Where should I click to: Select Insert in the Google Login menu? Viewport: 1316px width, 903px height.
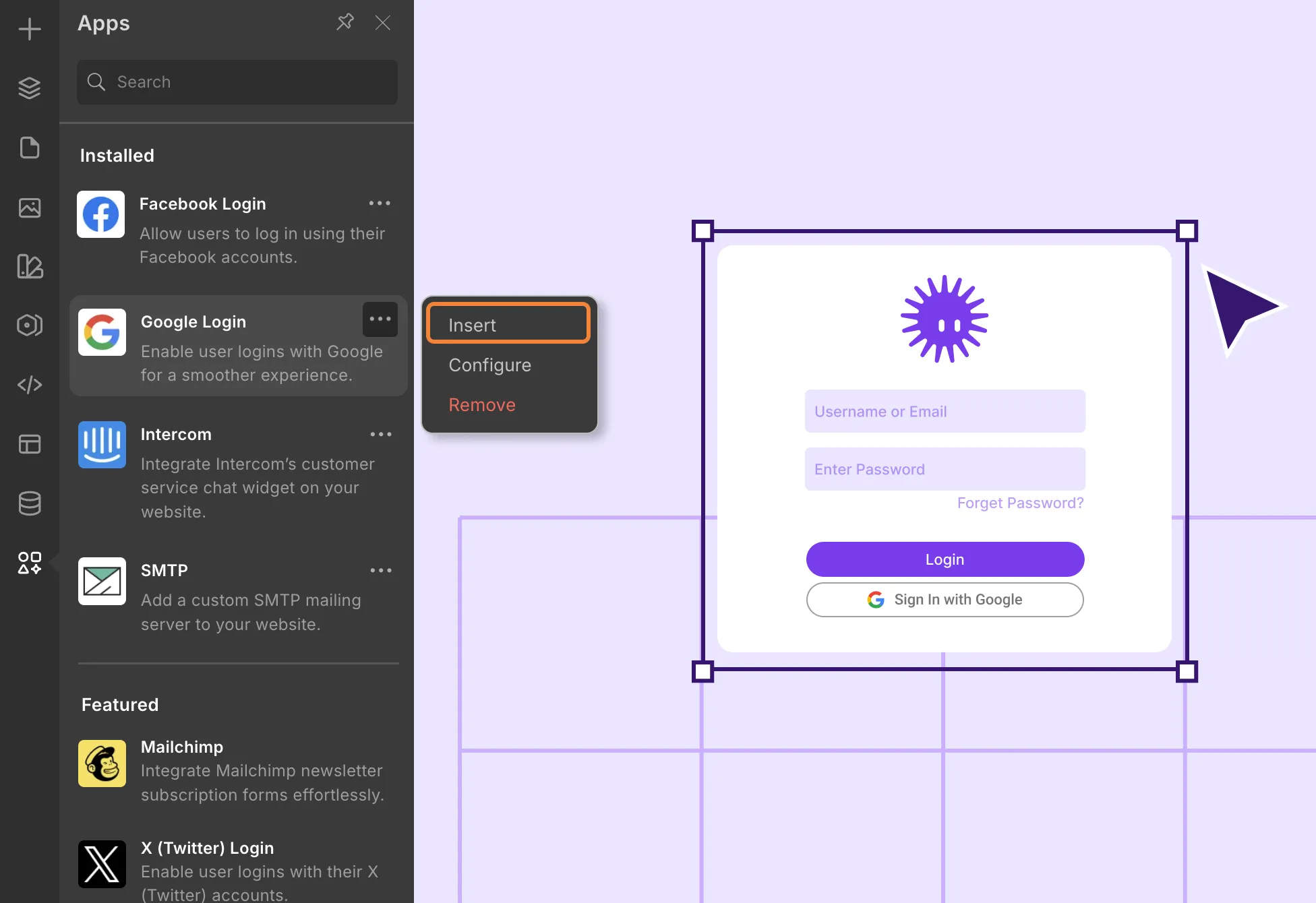click(507, 324)
